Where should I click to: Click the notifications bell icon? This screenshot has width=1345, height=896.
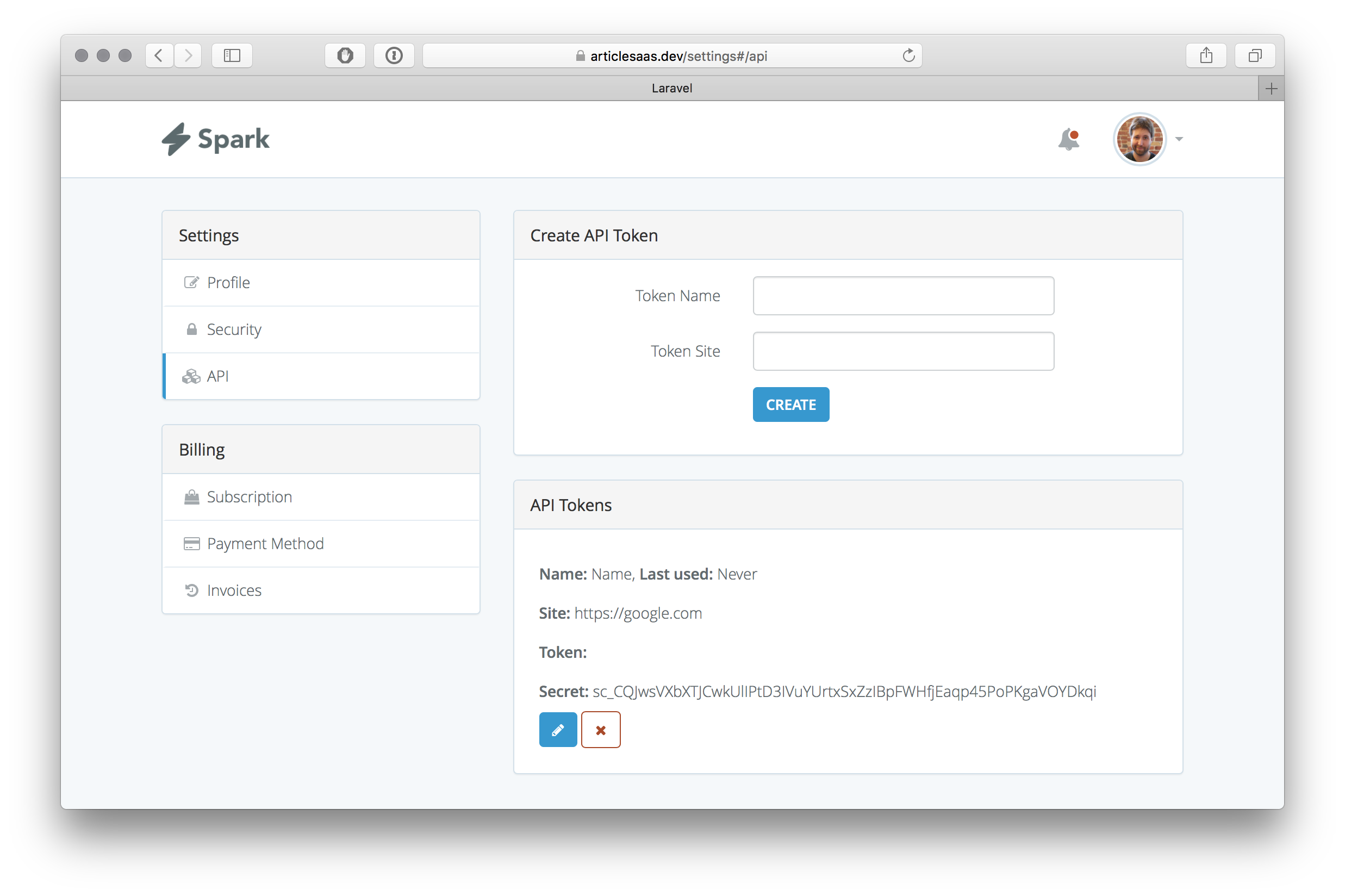(x=1068, y=139)
